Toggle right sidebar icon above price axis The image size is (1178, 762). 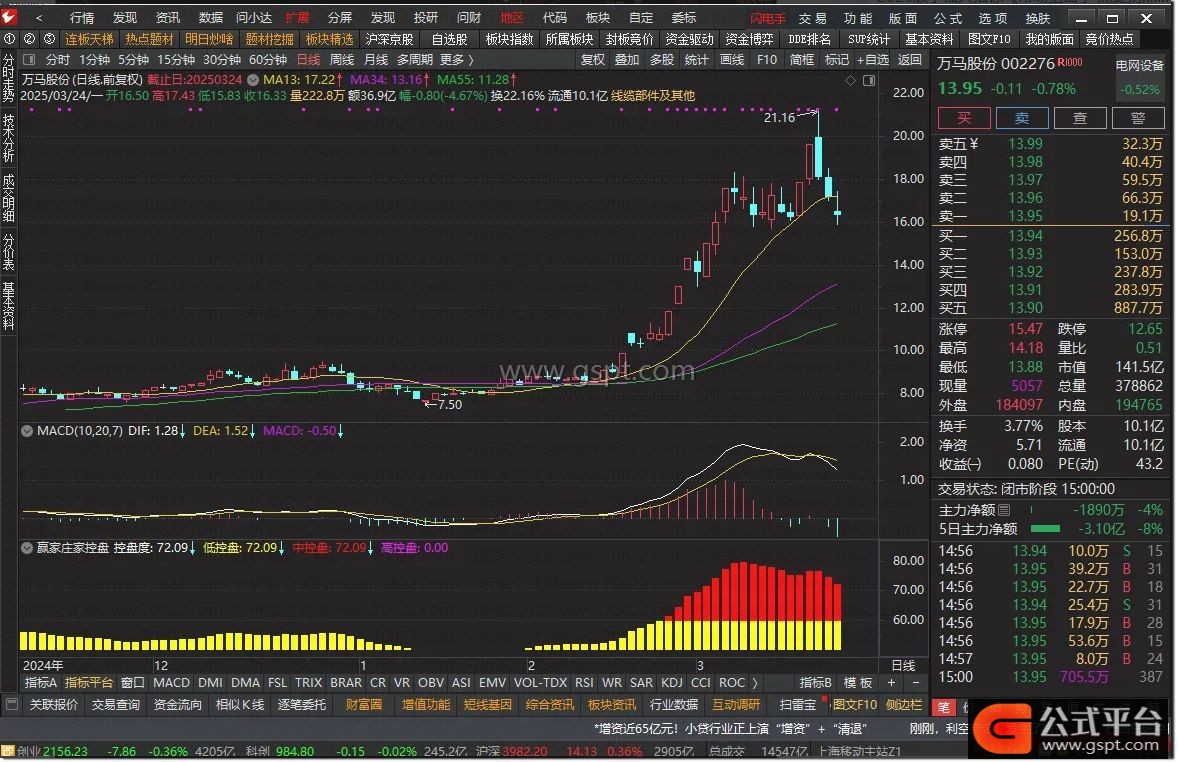868,80
